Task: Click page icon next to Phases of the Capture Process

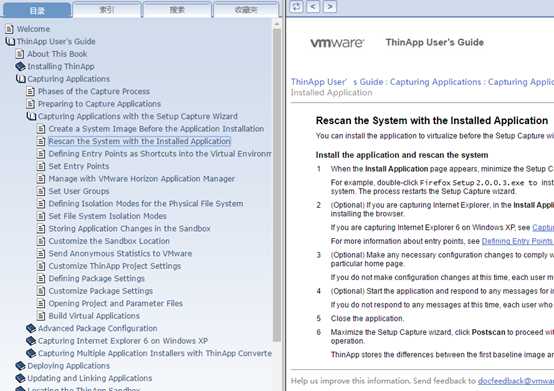Action: tap(31, 91)
